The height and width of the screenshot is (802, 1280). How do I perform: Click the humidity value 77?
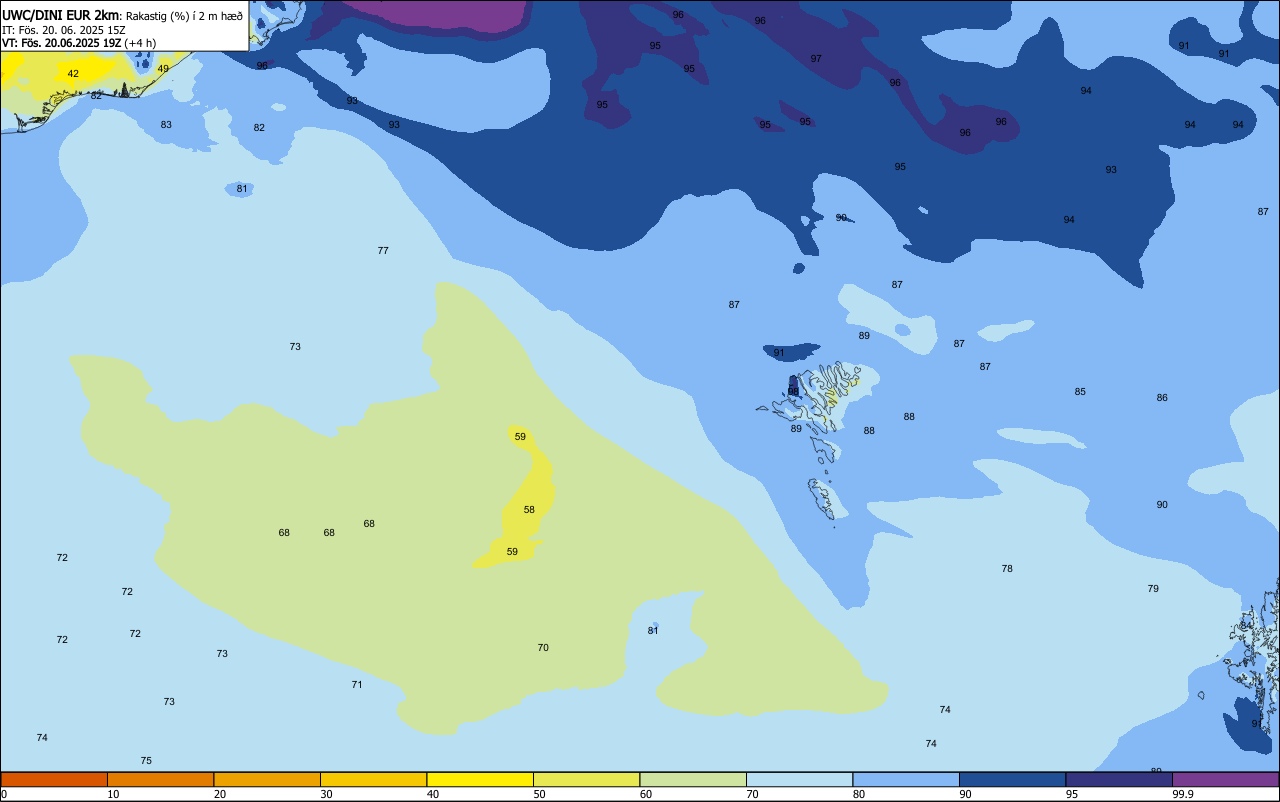[x=383, y=251]
